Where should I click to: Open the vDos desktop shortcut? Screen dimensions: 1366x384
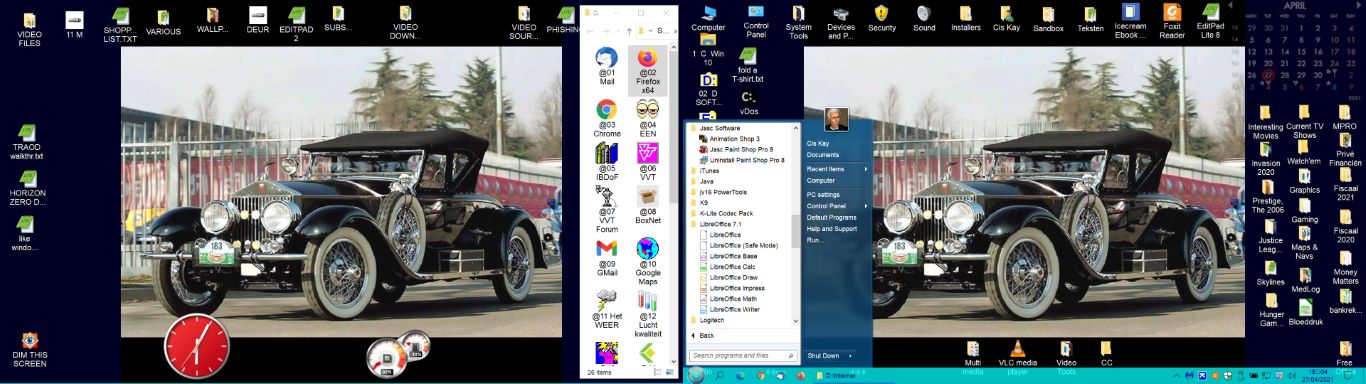748,102
